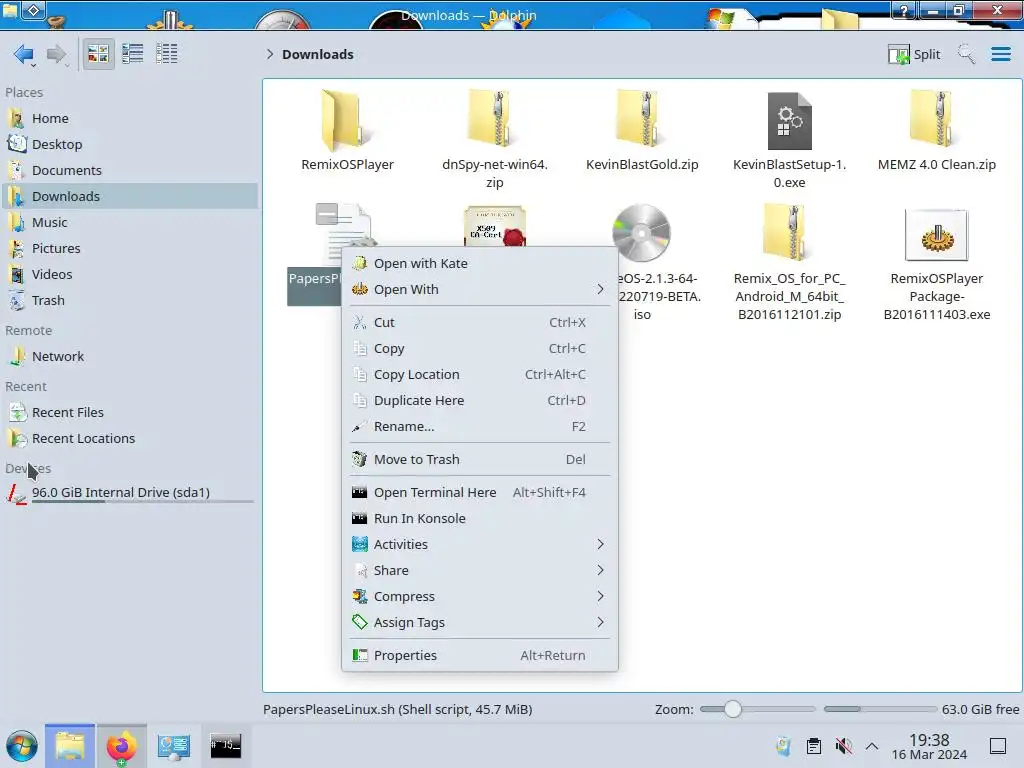The width and height of the screenshot is (1024, 768).
Task: Choose Copy from the context menu
Action: [479, 349]
